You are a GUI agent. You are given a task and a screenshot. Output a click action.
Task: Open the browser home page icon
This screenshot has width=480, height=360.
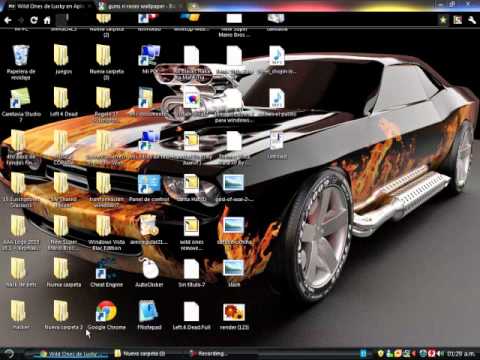(x=47, y=20)
